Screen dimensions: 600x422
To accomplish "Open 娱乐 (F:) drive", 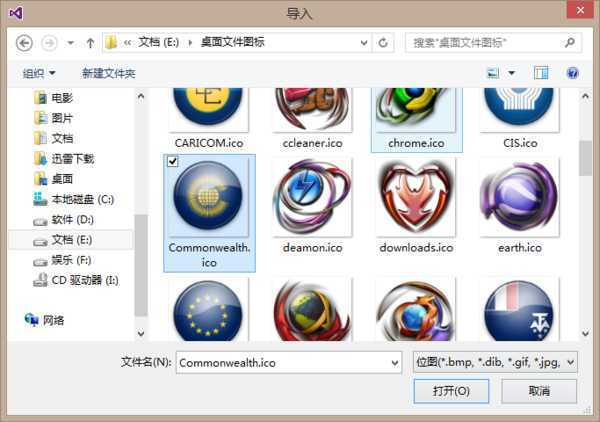I will [62, 260].
